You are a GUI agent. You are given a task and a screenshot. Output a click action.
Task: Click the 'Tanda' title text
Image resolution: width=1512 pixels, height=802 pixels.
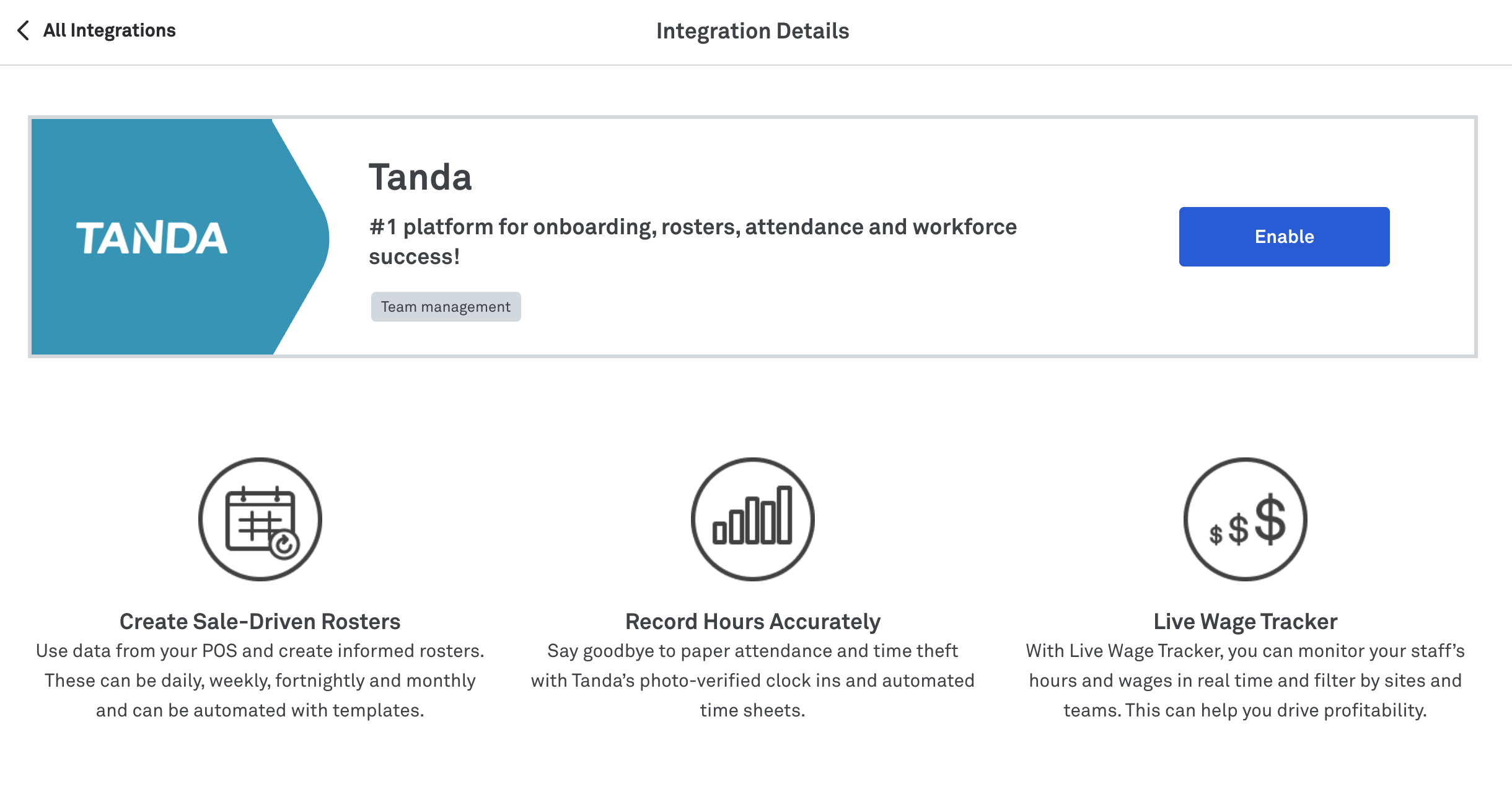tap(420, 177)
